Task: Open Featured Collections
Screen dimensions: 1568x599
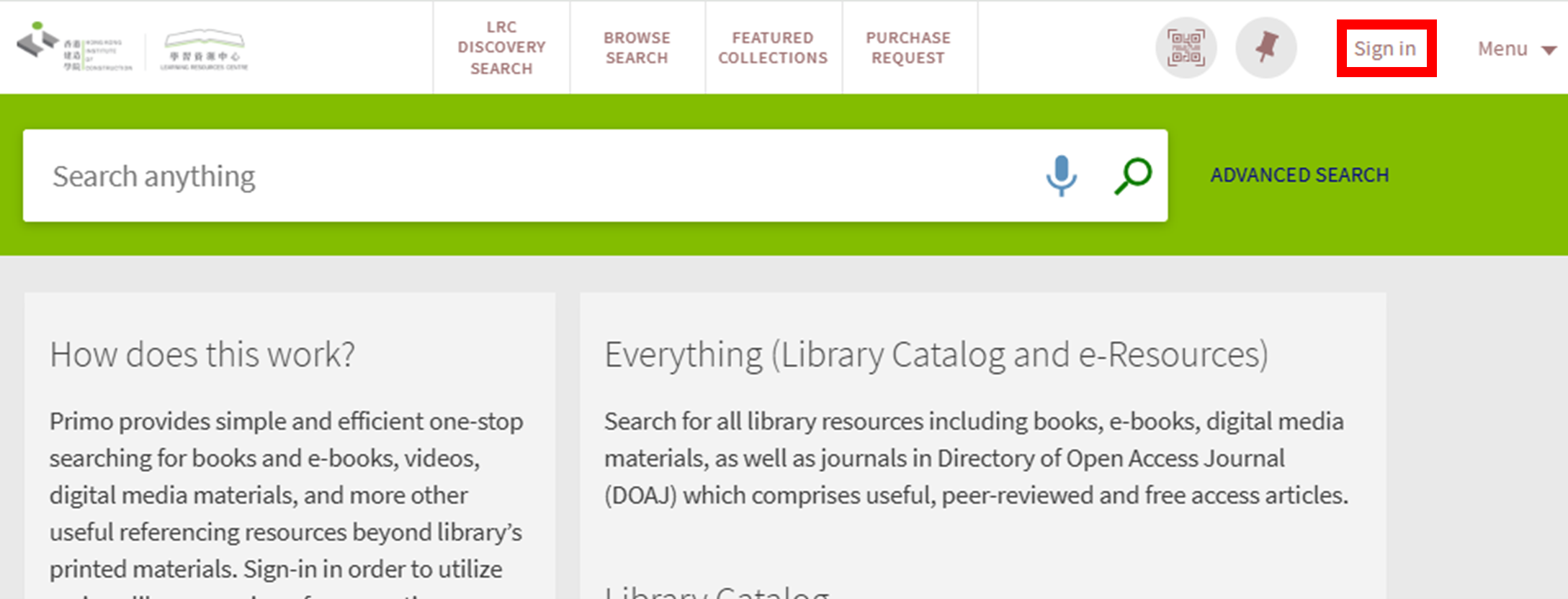Action: (773, 48)
